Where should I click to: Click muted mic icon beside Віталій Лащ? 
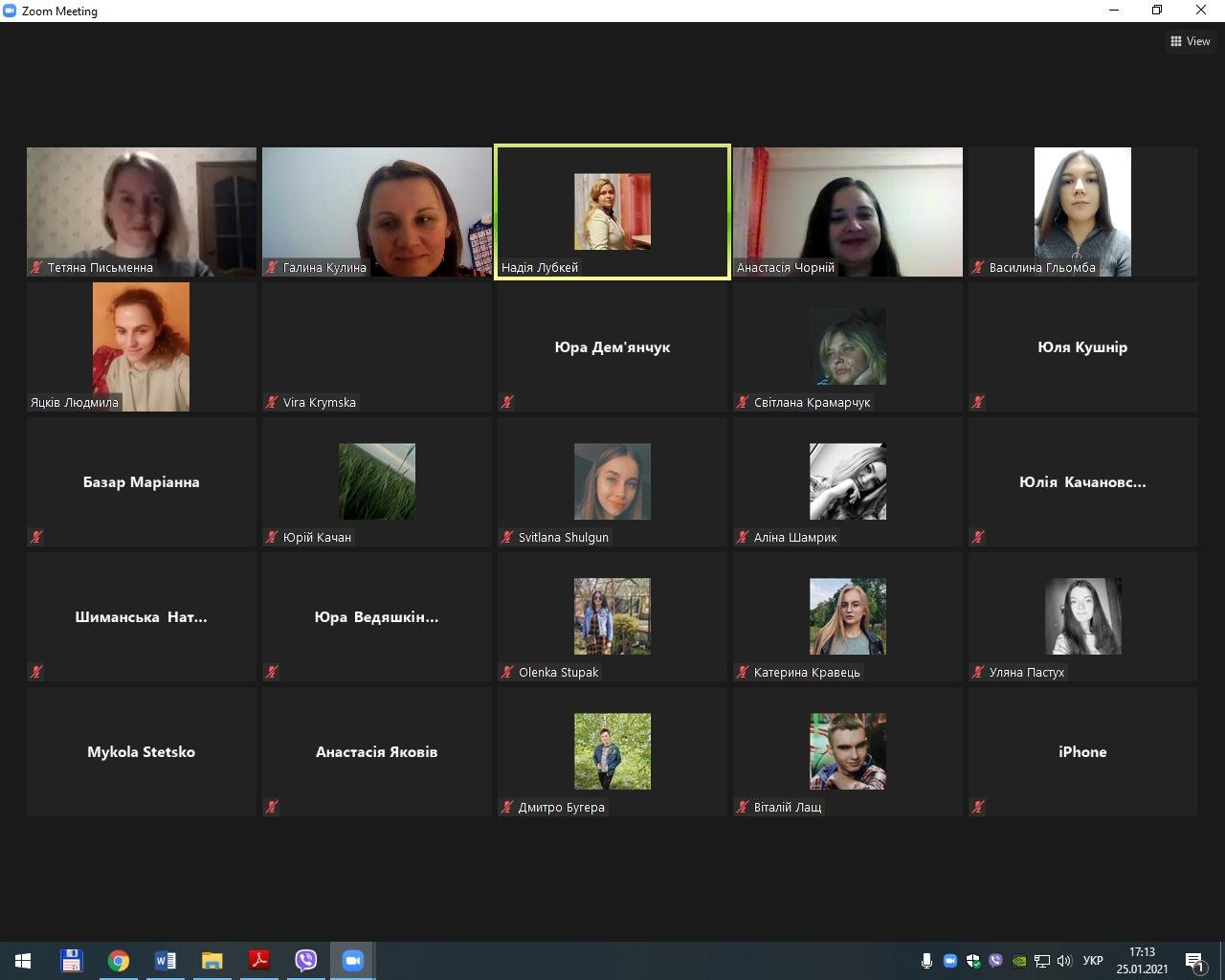[x=743, y=807]
